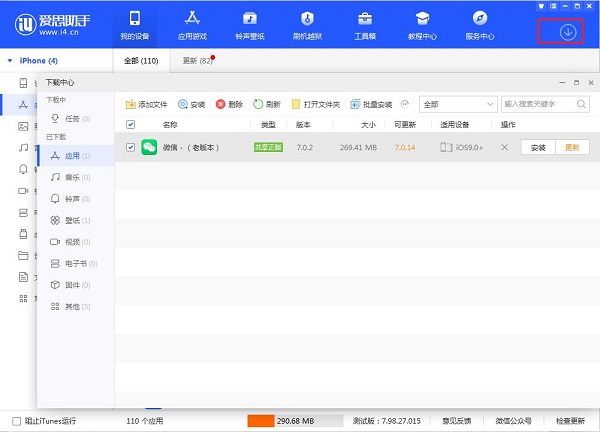Click the orange 更新 button for WeChat
Viewport: 600px width, 432px height.
click(572, 147)
